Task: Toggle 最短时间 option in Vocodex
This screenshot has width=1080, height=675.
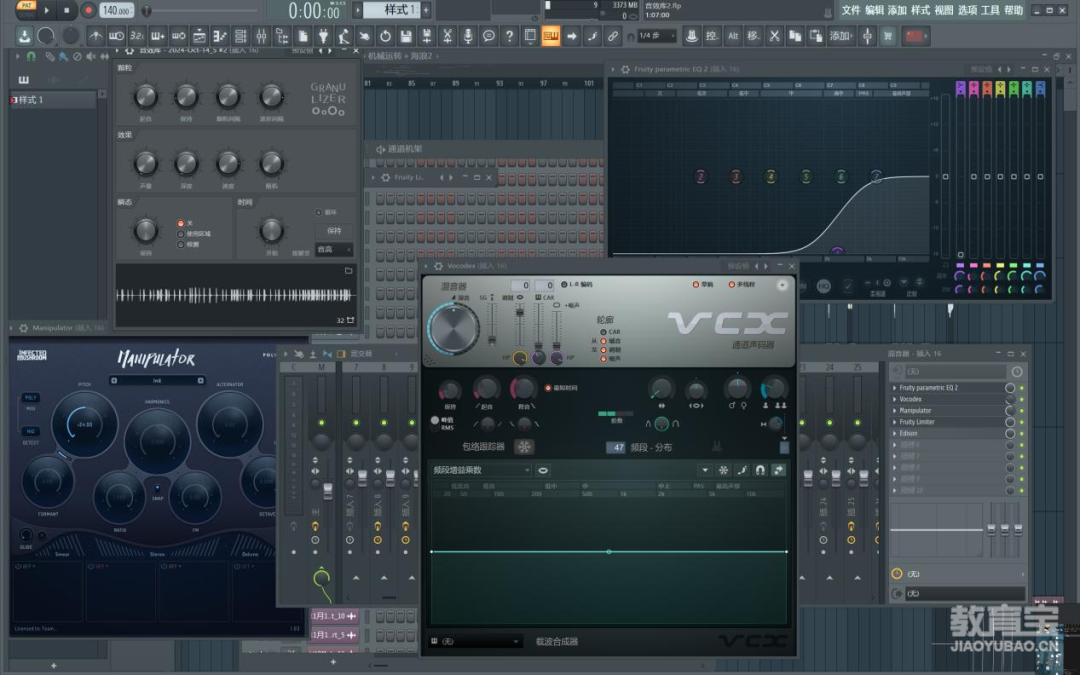Action: click(548, 388)
